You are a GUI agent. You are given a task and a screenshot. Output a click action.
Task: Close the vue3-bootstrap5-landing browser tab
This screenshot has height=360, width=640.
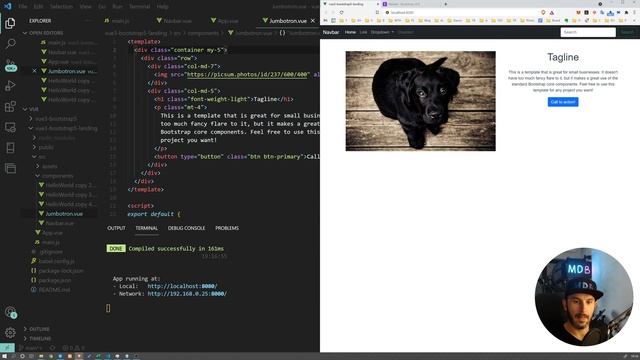[378, 4]
